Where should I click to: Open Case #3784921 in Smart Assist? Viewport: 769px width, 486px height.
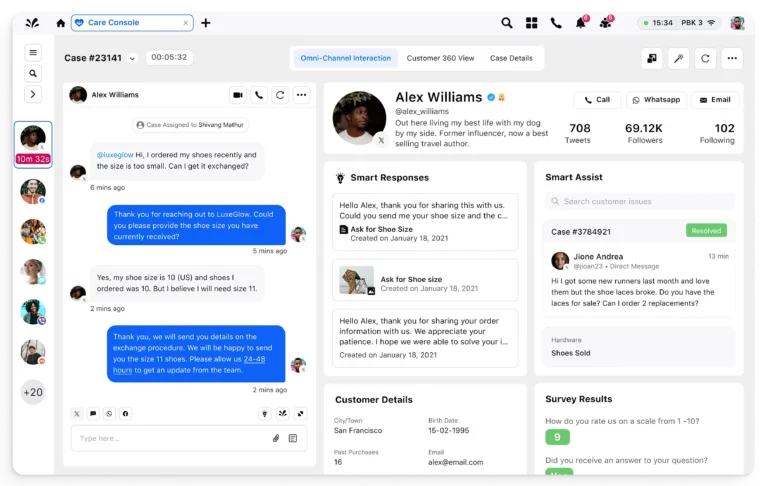(x=581, y=232)
